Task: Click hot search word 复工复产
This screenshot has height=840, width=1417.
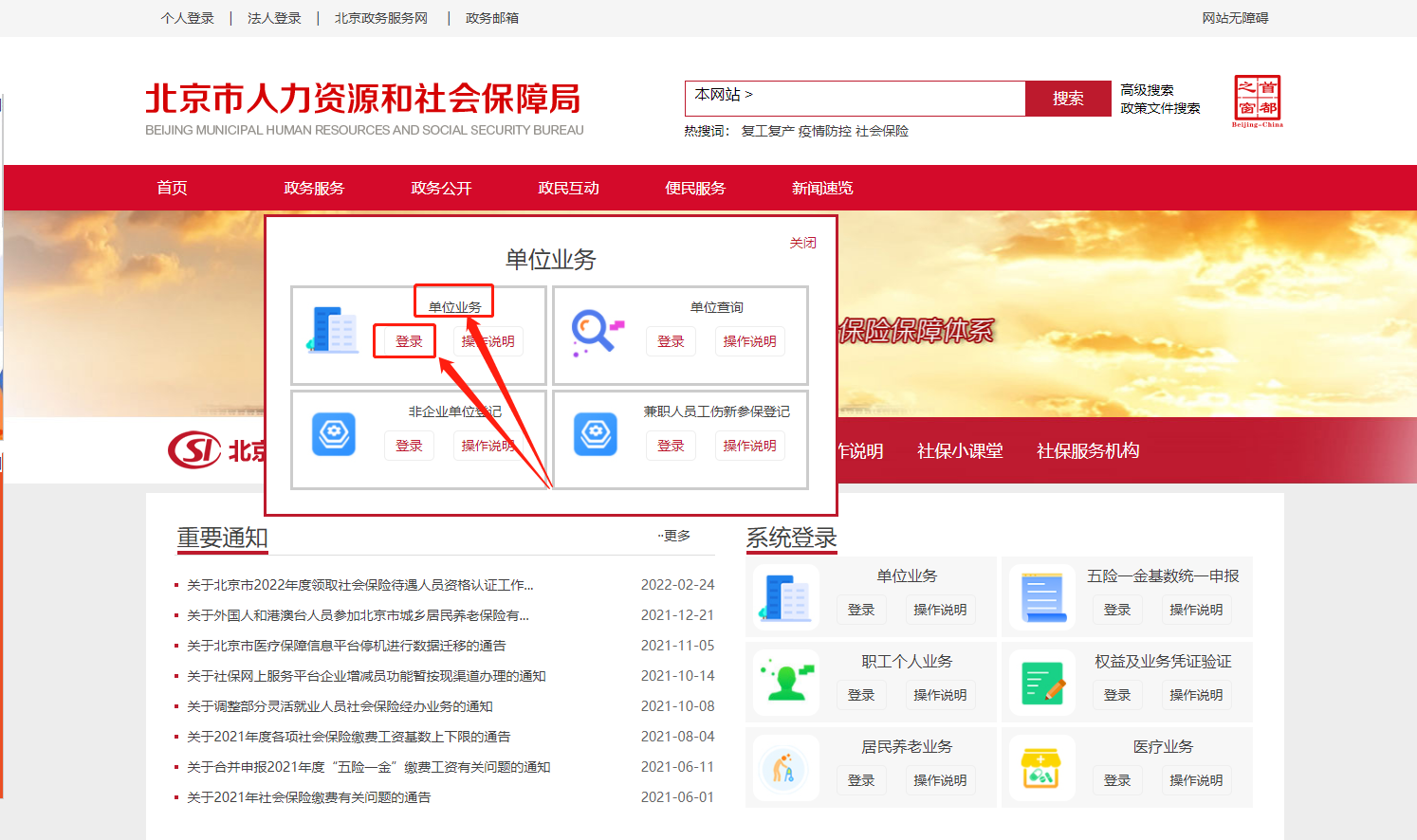Action: click(x=767, y=131)
